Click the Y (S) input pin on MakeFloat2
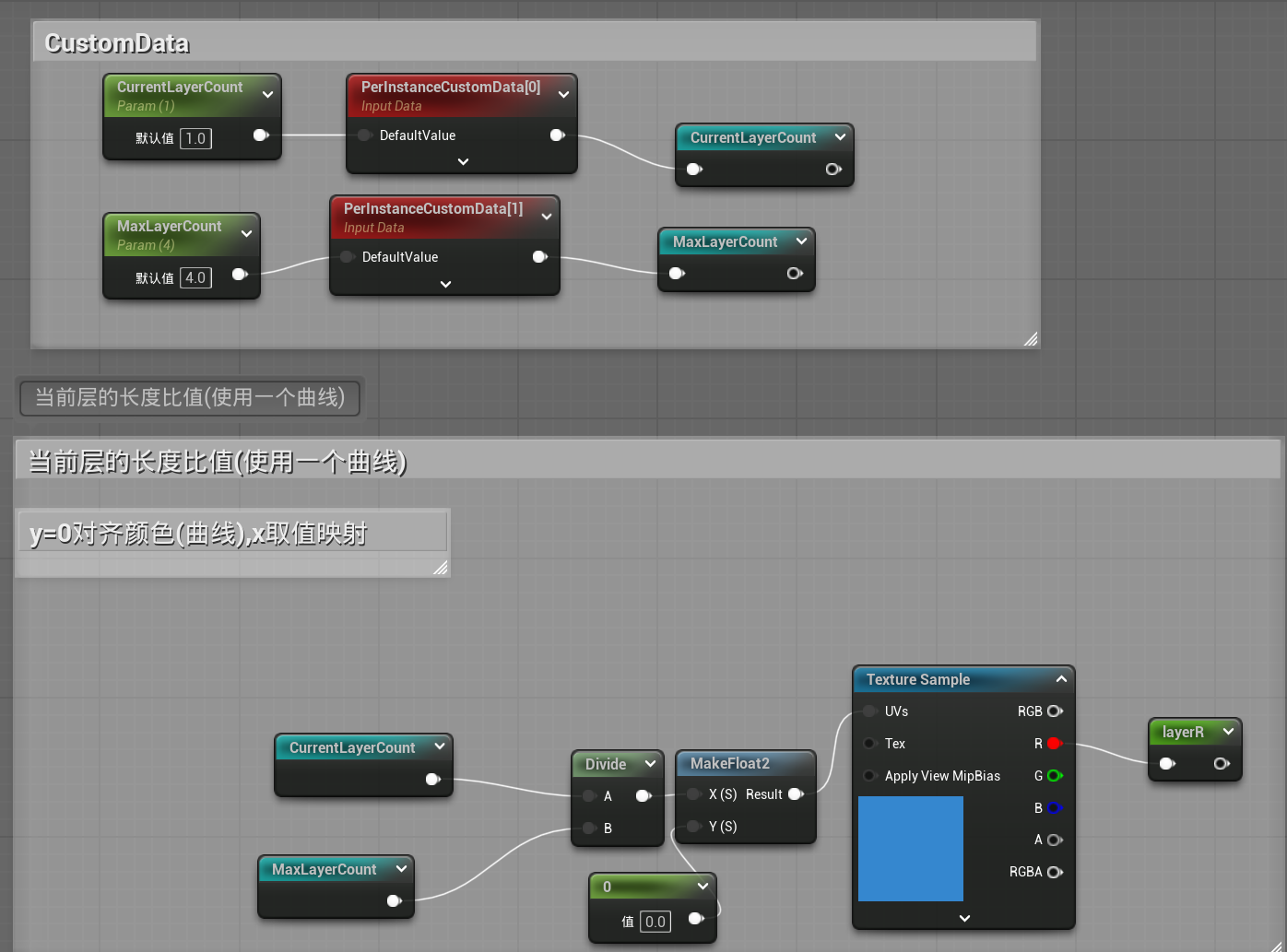The image size is (1287, 952). point(694,827)
